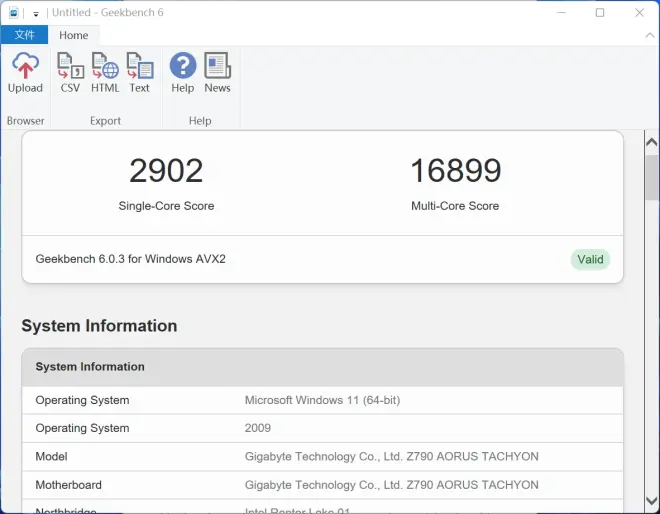Open the 文件 file menu

tap(24, 35)
